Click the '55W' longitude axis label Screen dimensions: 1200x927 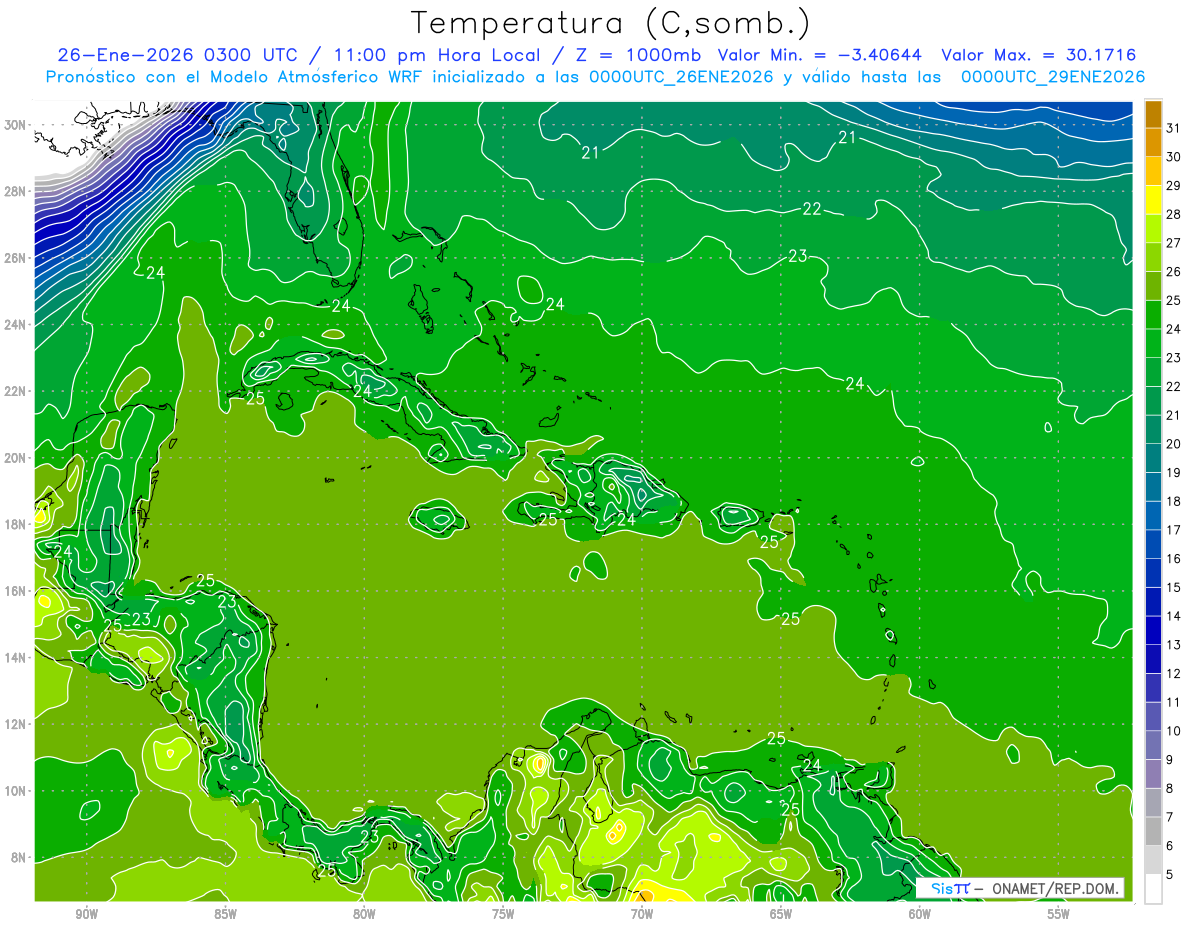pos(1059,914)
